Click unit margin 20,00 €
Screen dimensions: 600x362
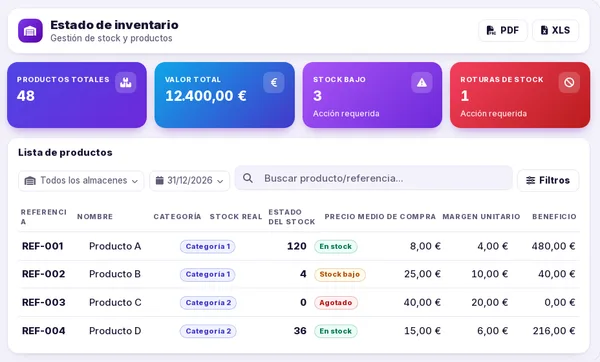pos(490,302)
